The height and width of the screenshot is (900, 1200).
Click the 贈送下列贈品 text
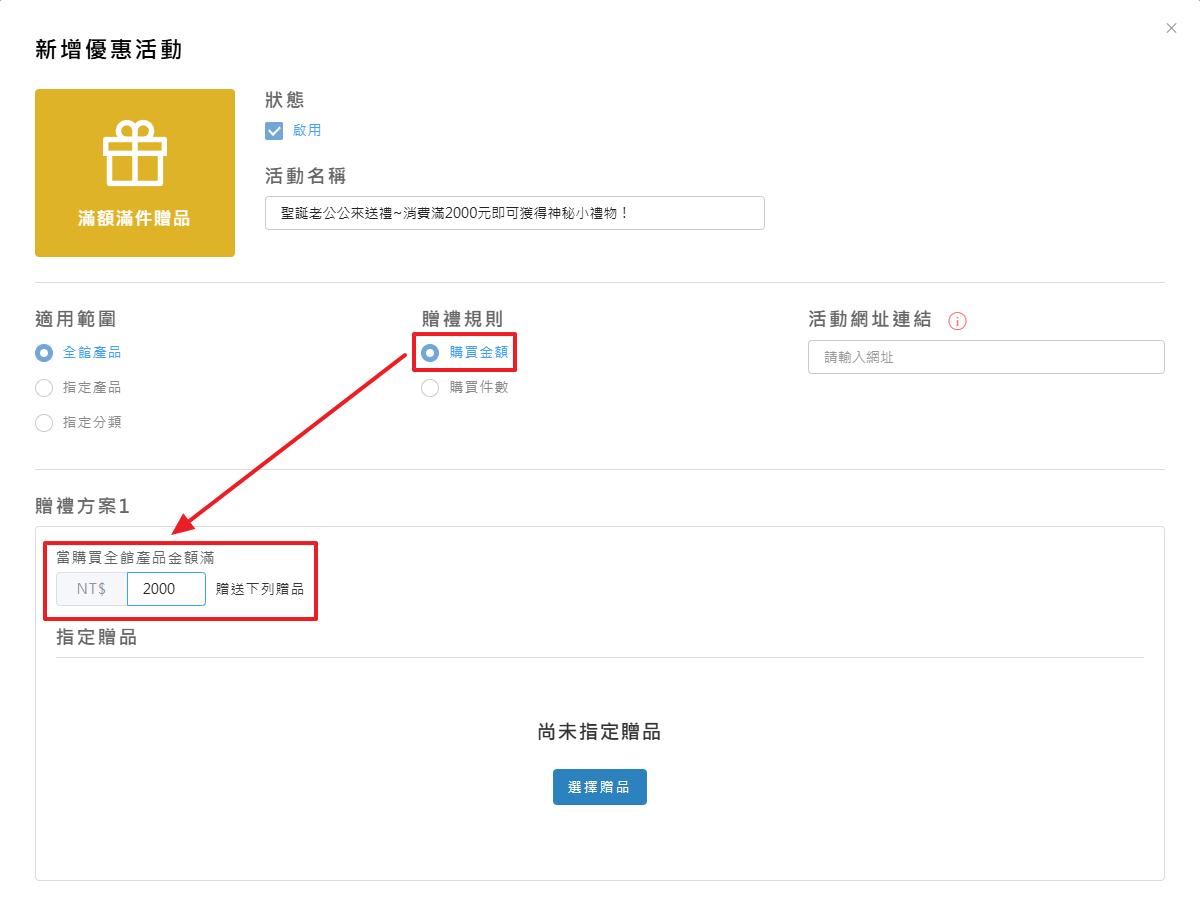click(x=260, y=589)
